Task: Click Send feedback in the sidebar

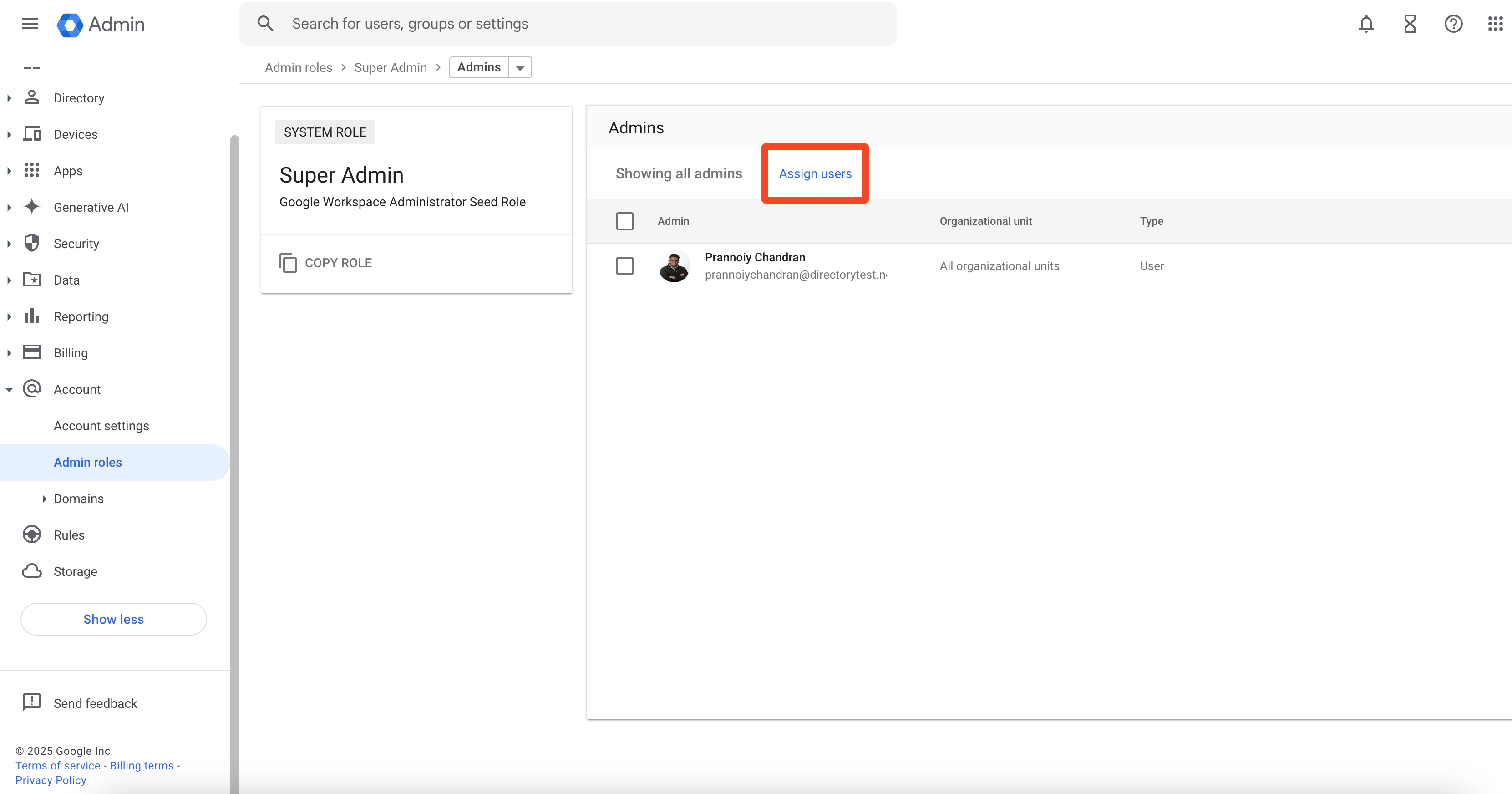Action: pos(95,703)
